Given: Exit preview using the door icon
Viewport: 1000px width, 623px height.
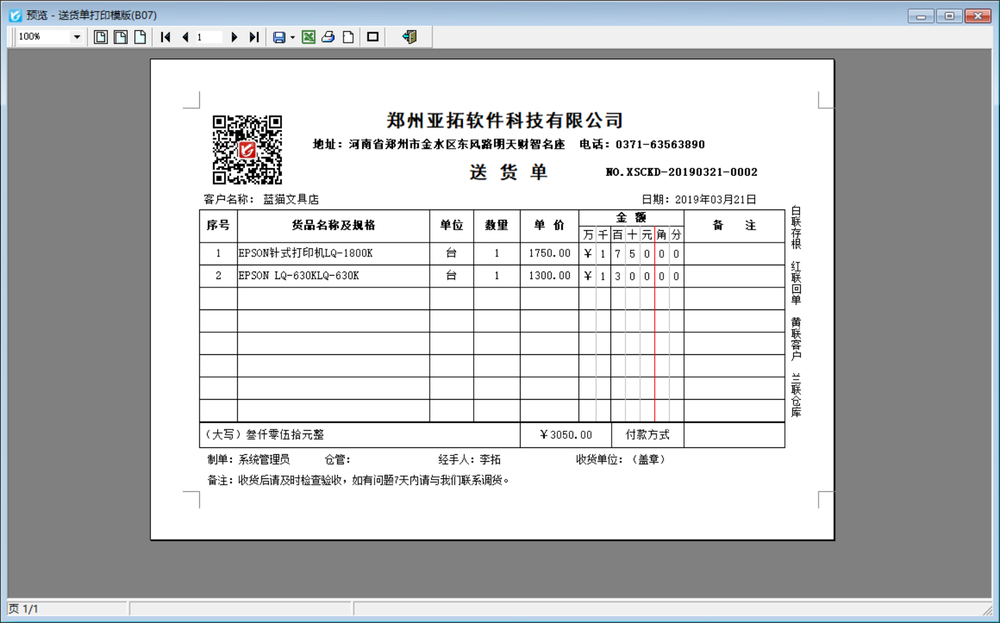Looking at the screenshot, I should click(x=409, y=37).
